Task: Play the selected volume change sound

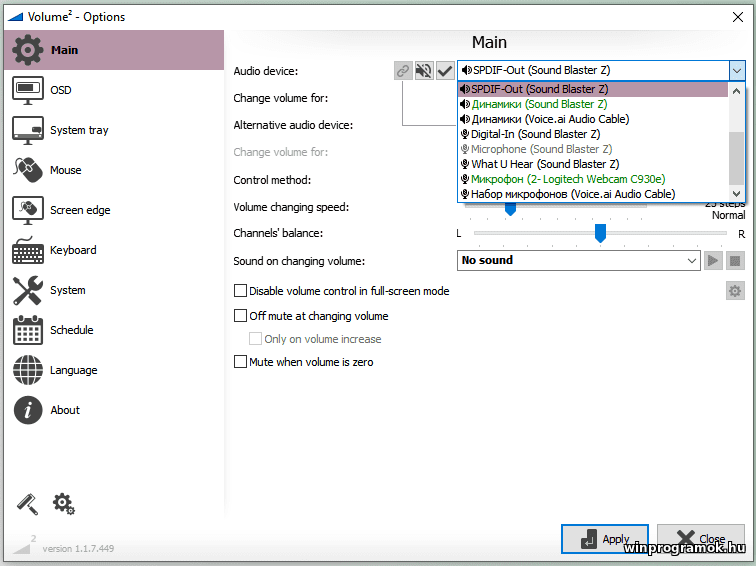Action: click(713, 261)
